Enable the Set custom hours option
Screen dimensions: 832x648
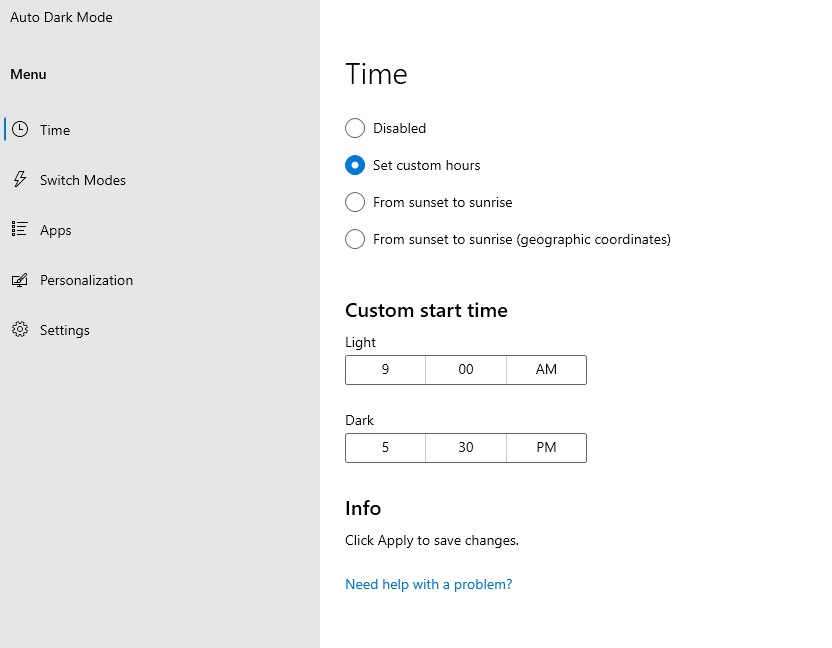tap(355, 165)
